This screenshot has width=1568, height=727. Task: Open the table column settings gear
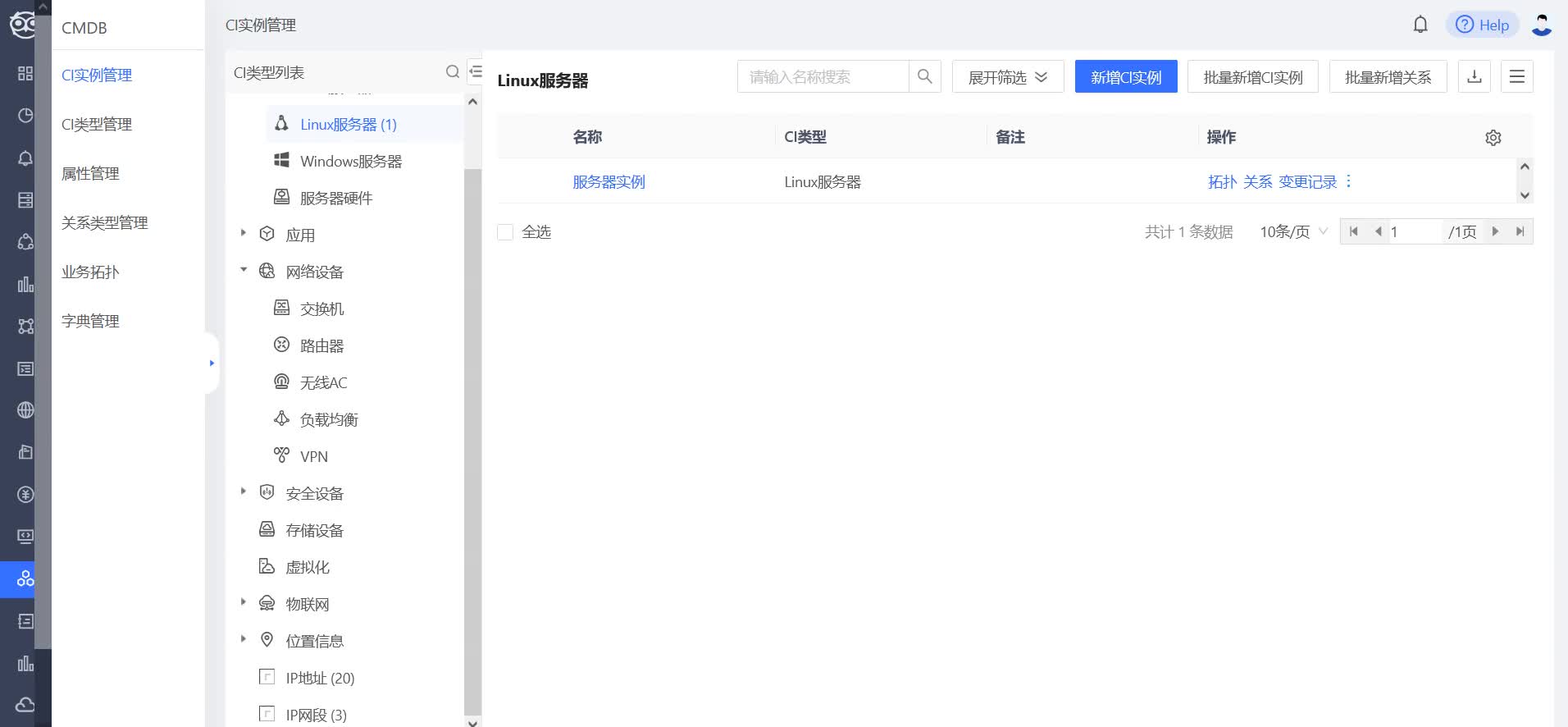(1493, 138)
